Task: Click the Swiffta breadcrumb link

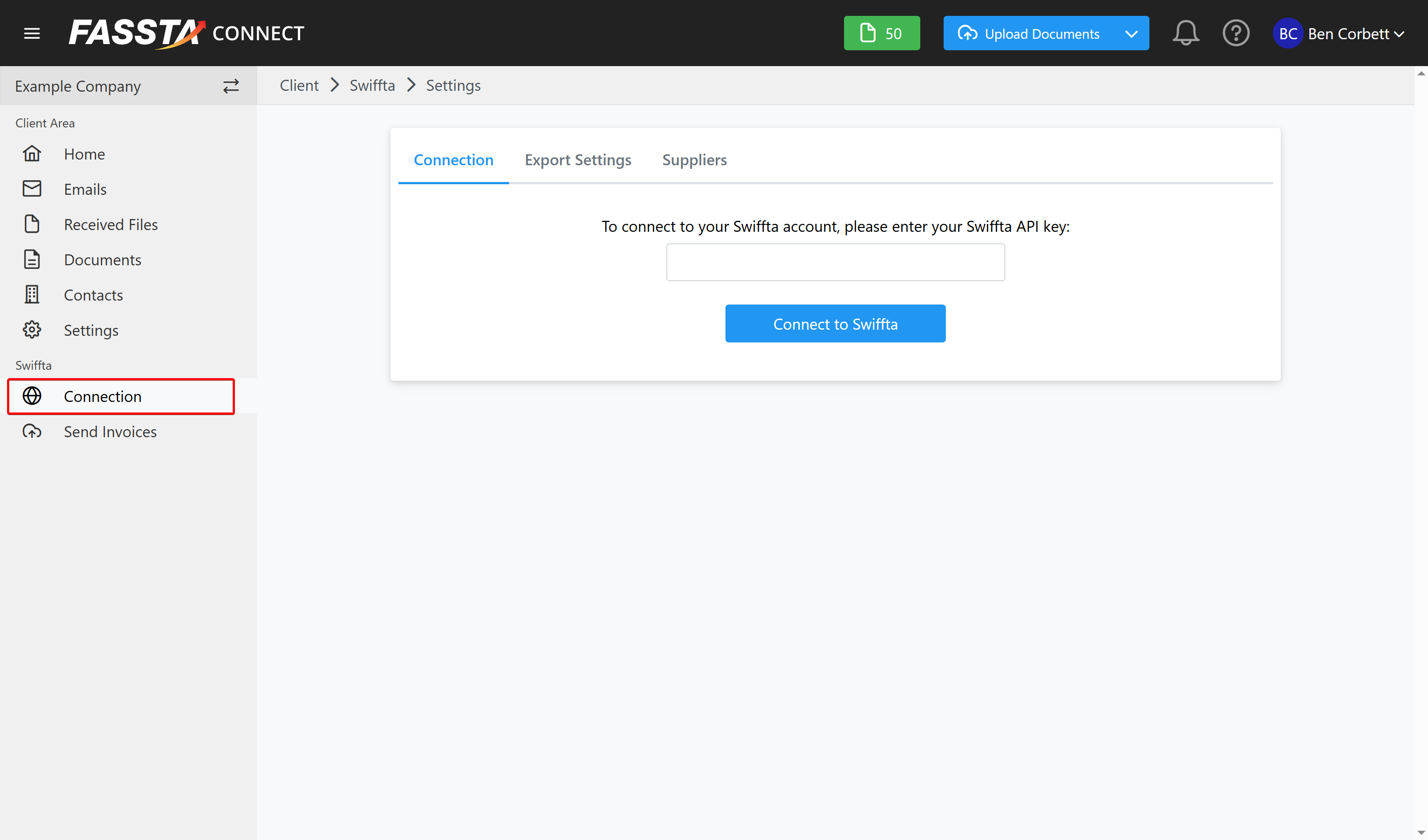Action: pyautogui.click(x=372, y=85)
